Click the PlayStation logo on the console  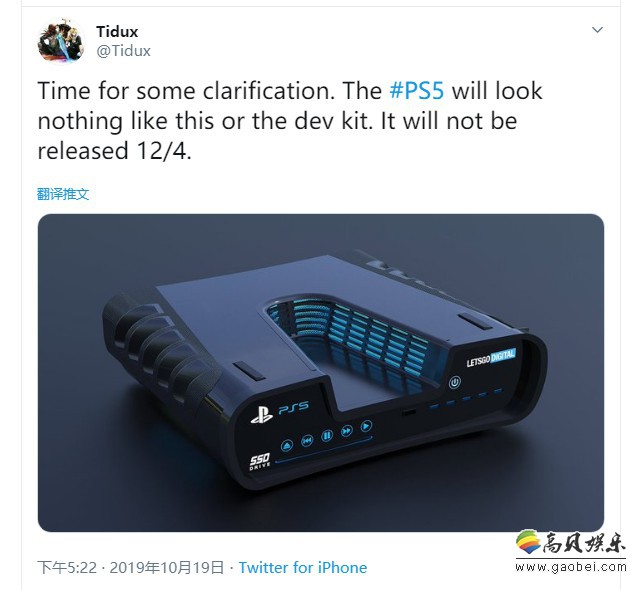262,415
